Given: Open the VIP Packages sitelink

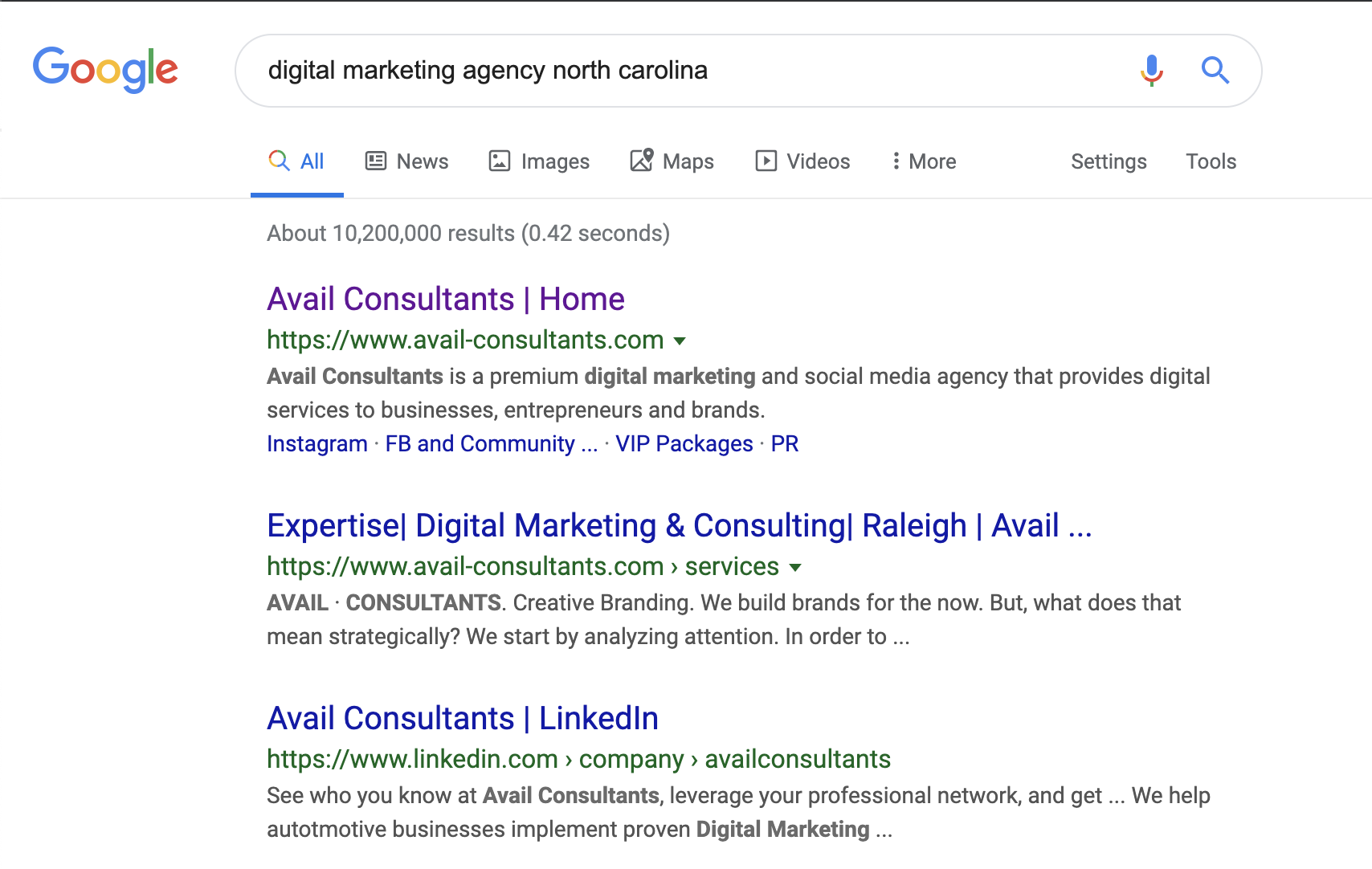Looking at the screenshot, I should tap(684, 443).
